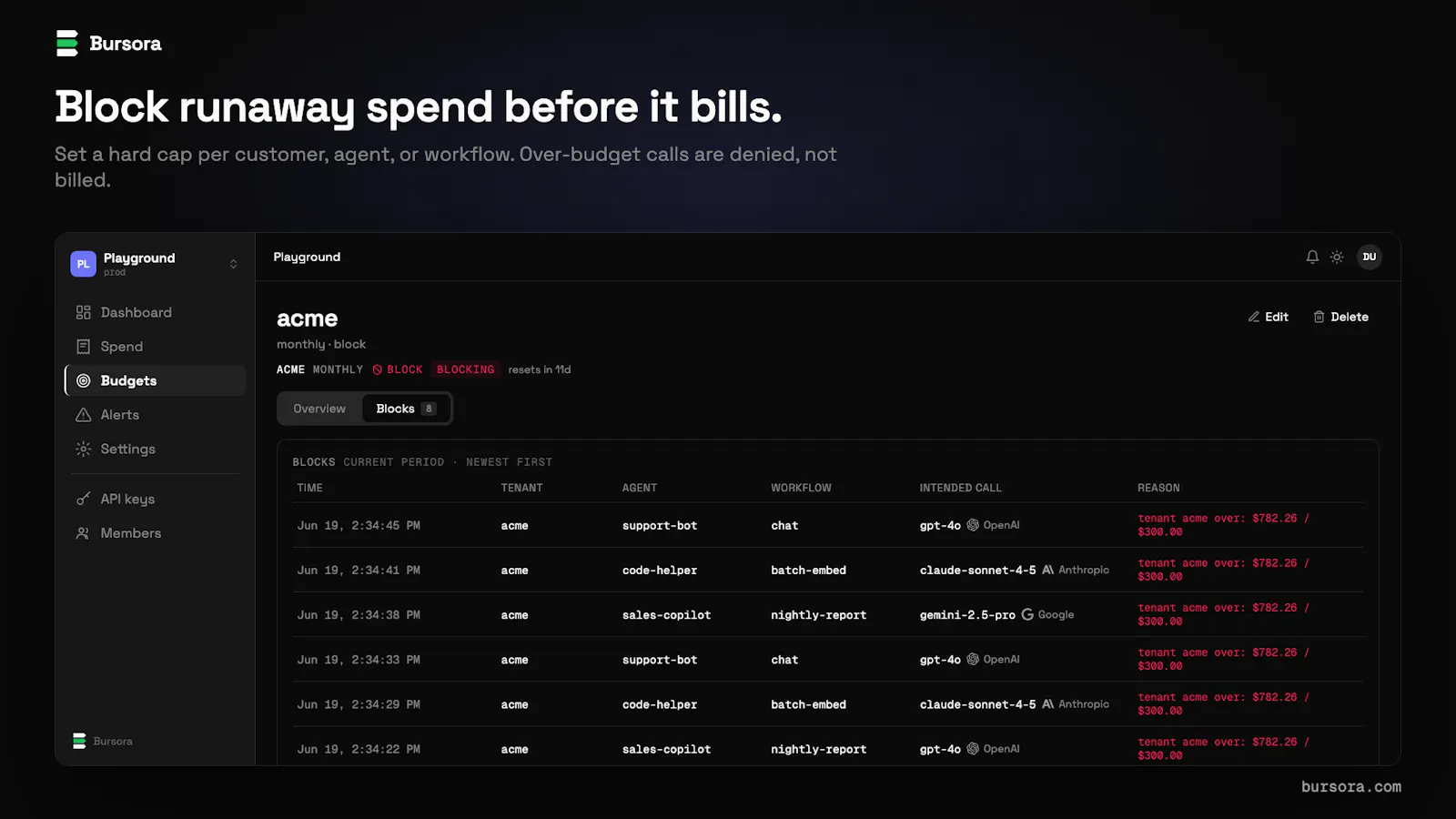Open the Alerts sidebar item
Image resolution: width=1456 pixels, height=819 pixels.
155,415
